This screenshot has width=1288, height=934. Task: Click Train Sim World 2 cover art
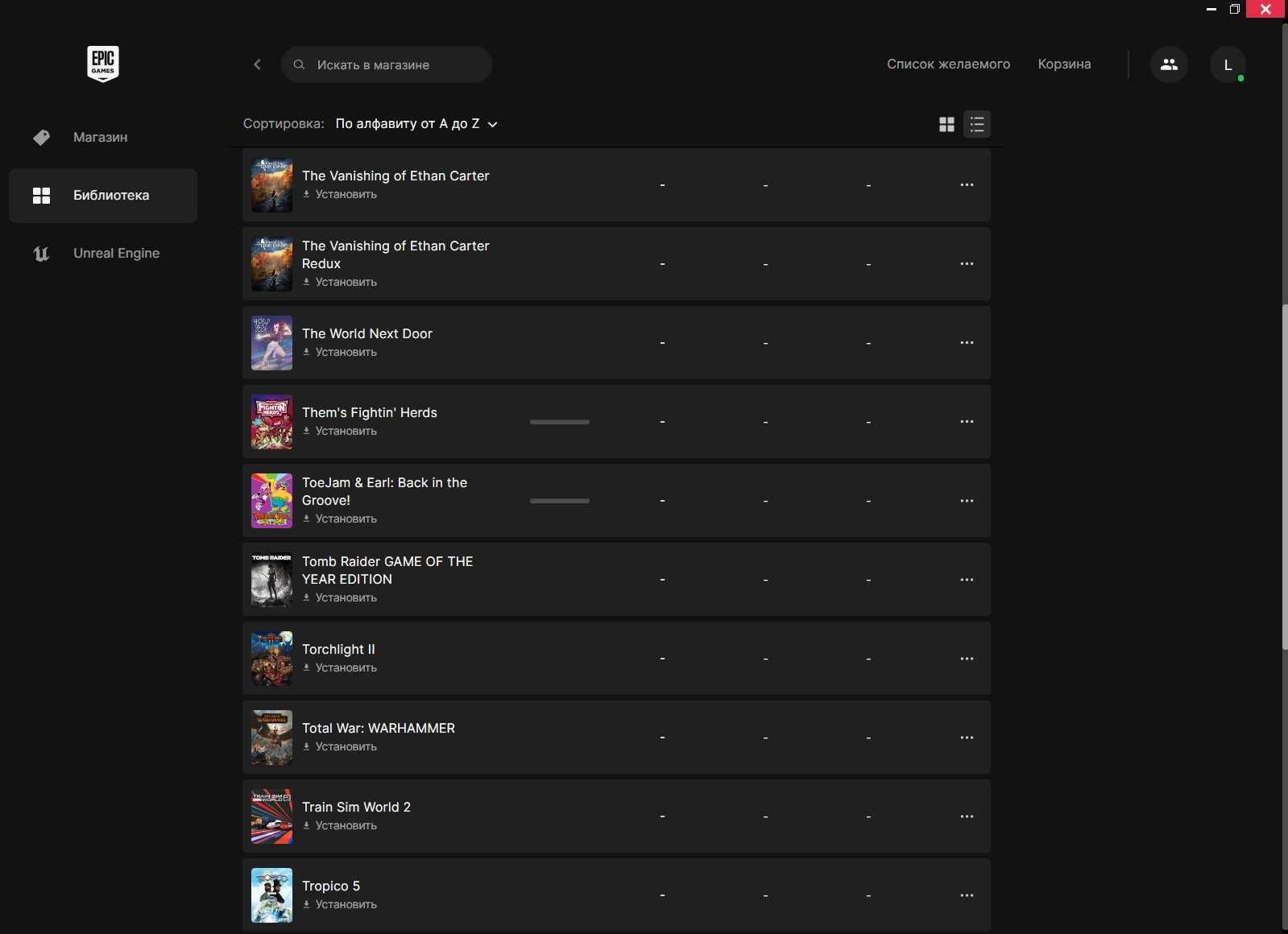[271, 816]
